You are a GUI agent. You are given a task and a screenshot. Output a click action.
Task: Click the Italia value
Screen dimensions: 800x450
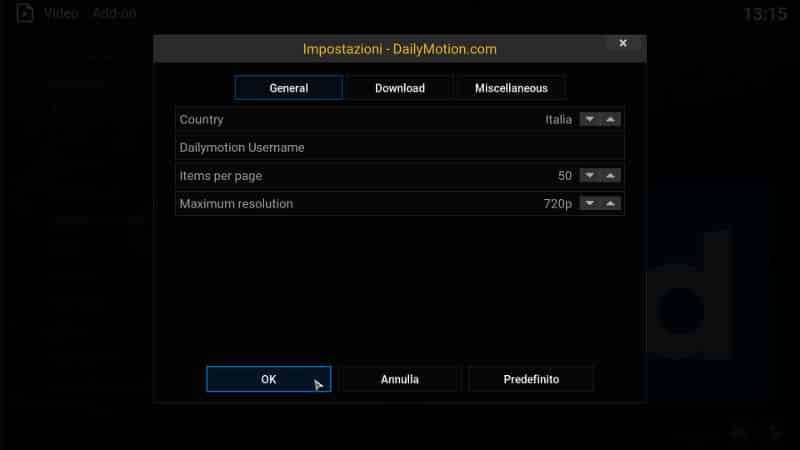click(559, 119)
